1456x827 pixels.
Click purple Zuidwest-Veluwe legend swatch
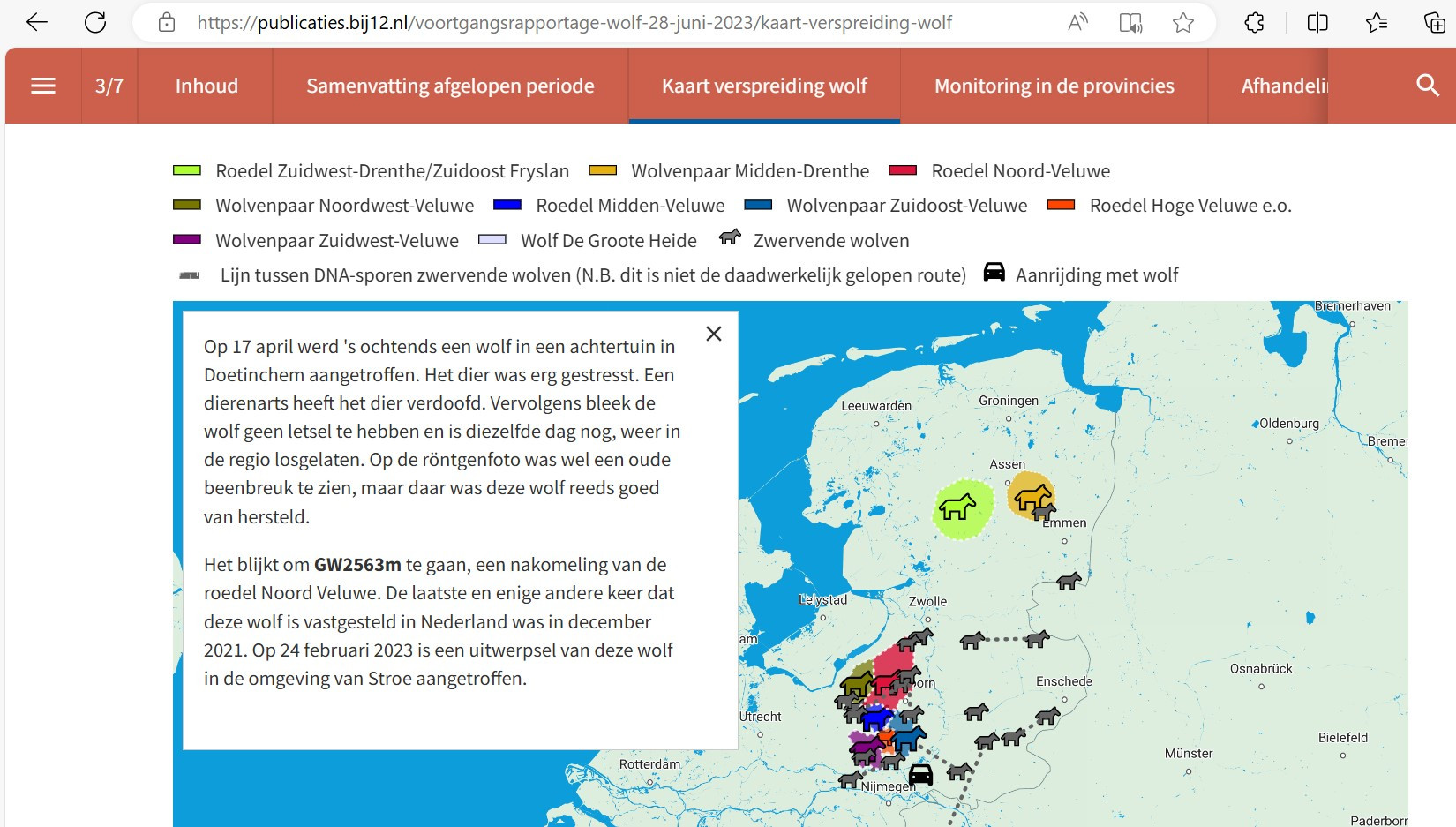point(187,239)
